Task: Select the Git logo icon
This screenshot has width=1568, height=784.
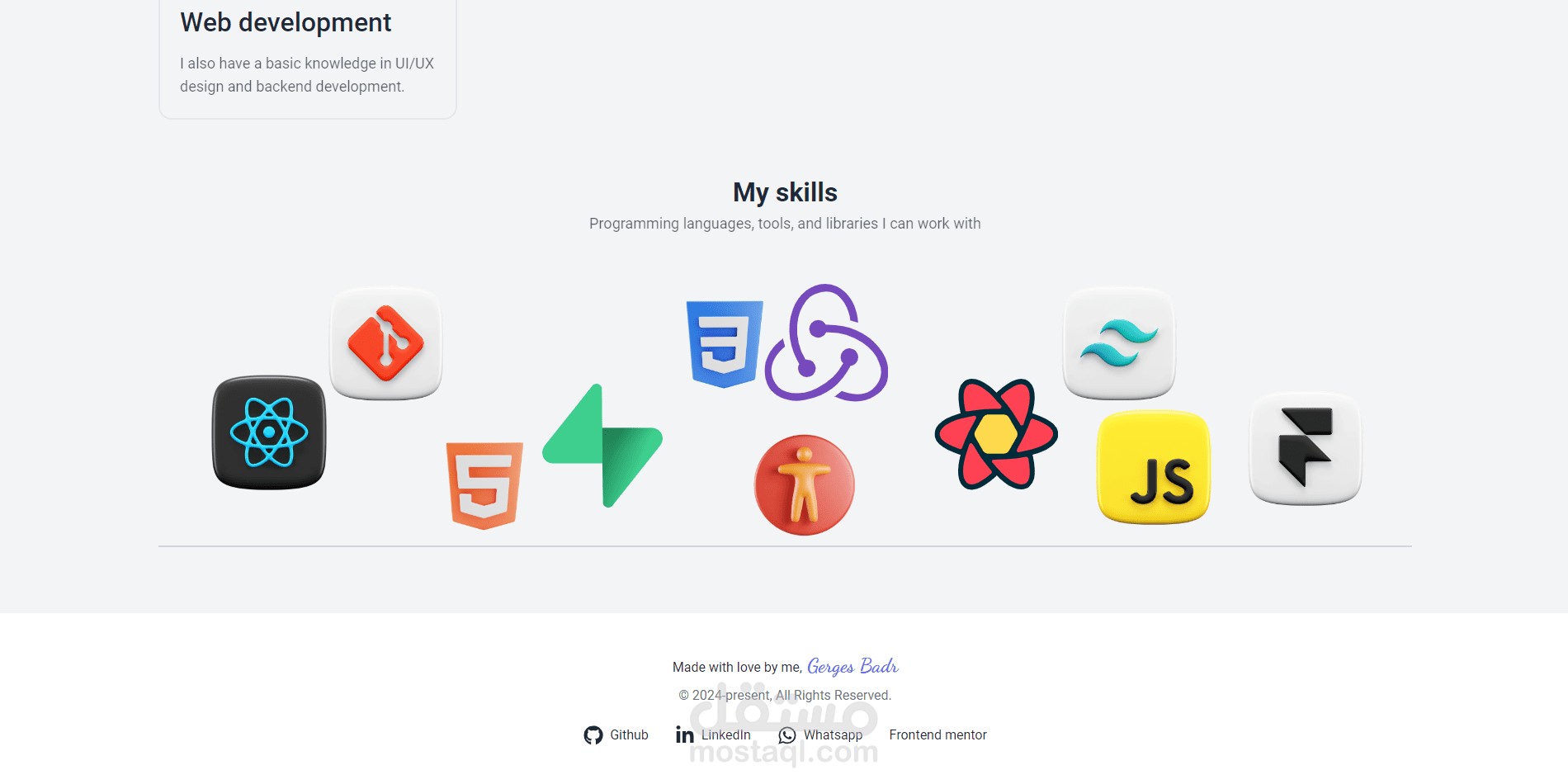Action: pyautogui.click(x=386, y=343)
